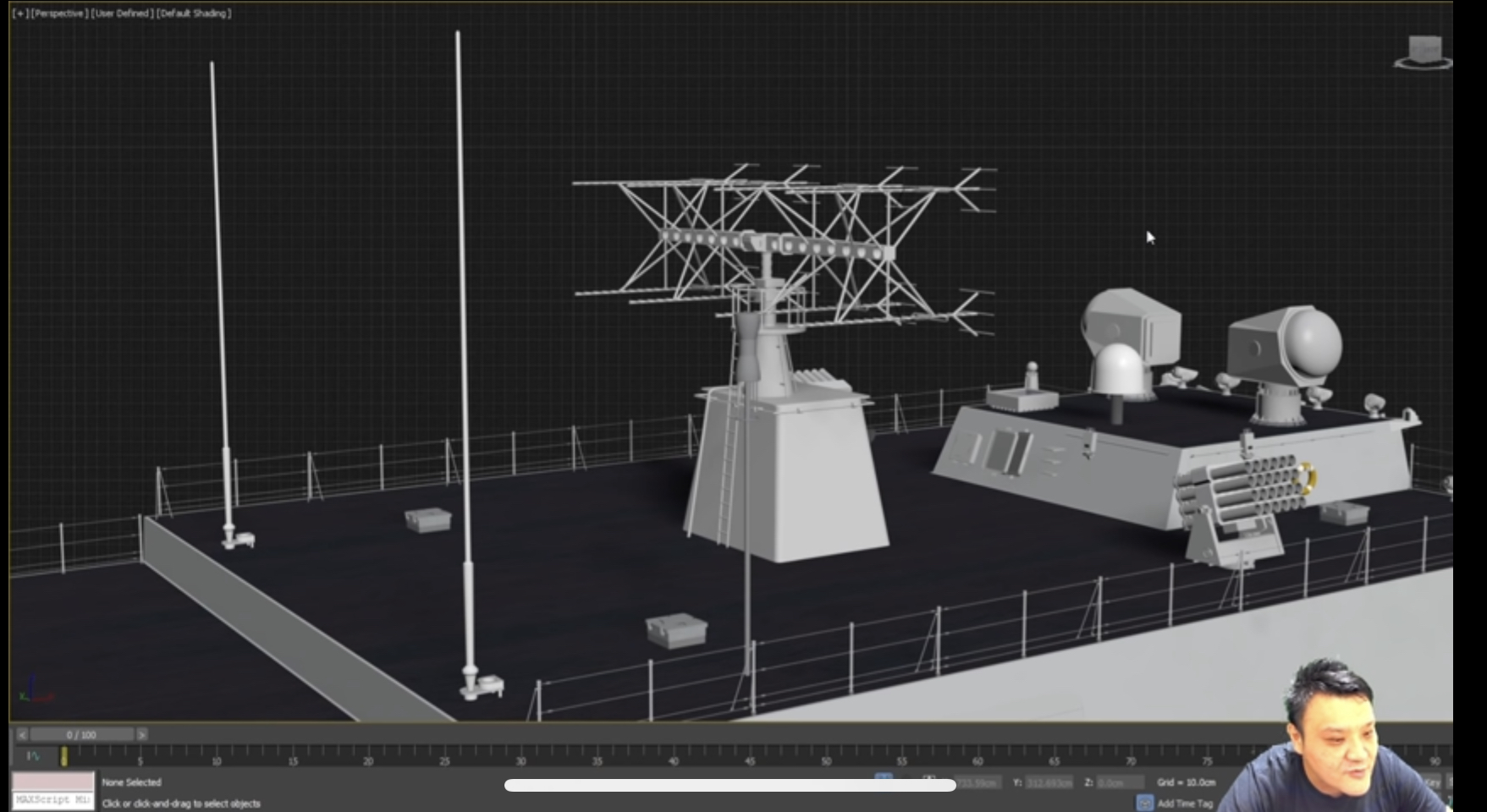Screen dimensions: 1487x812
Task: Click the 'Grid = 10.0cm' status text
Action: pos(1186,782)
